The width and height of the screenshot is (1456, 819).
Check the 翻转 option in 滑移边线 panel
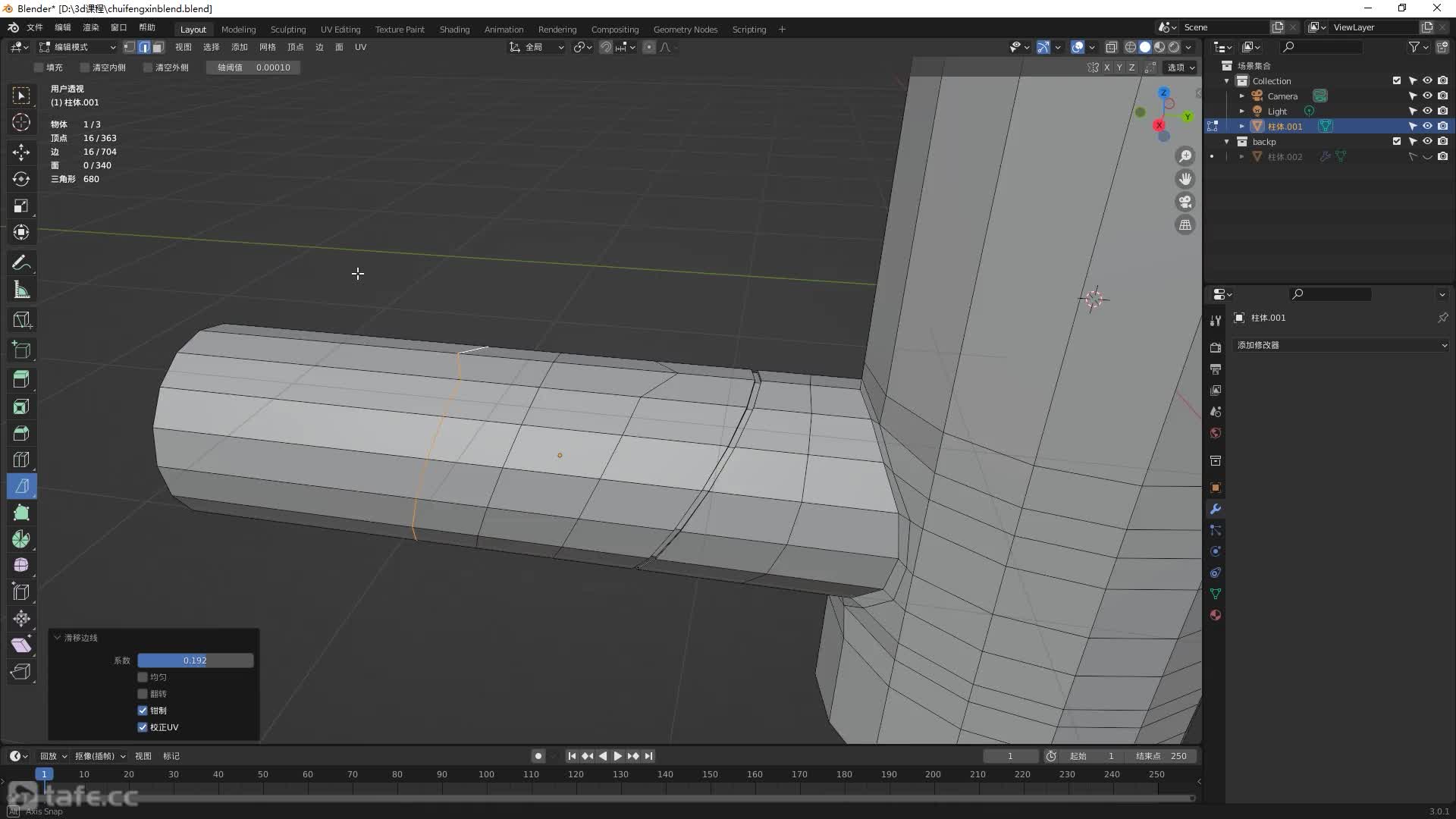(x=143, y=694)
